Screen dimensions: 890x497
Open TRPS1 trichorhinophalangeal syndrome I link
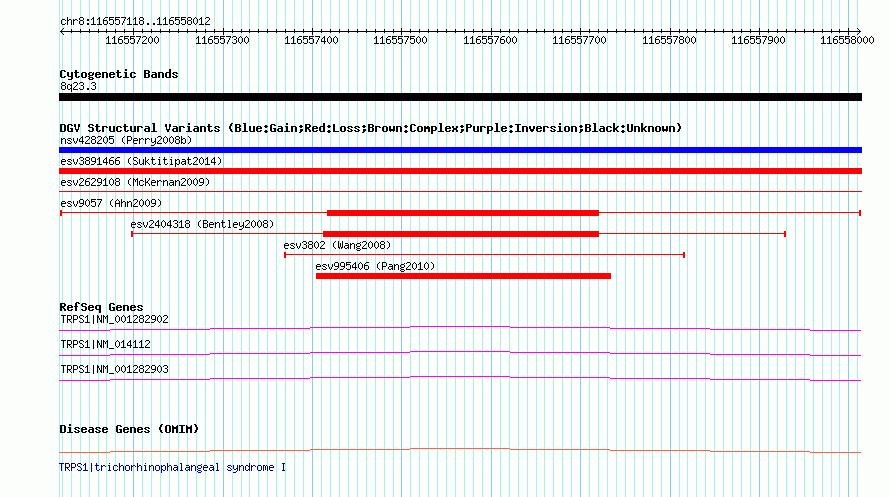click(173, 467)
